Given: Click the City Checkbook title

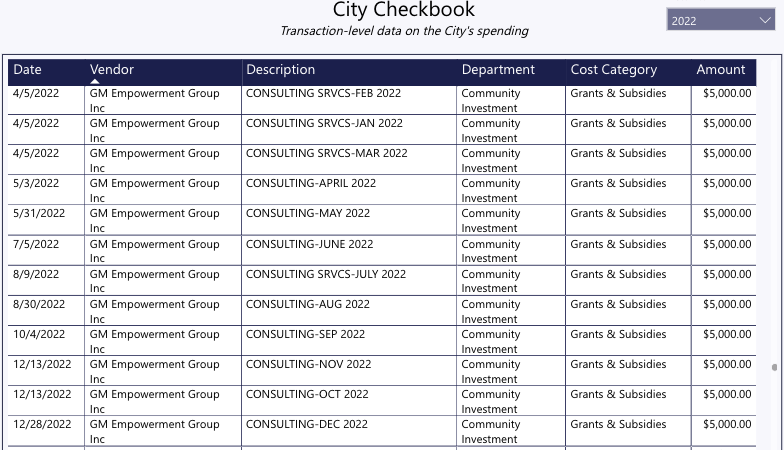Looking at the screenshot, I should [x=404, y=10].
